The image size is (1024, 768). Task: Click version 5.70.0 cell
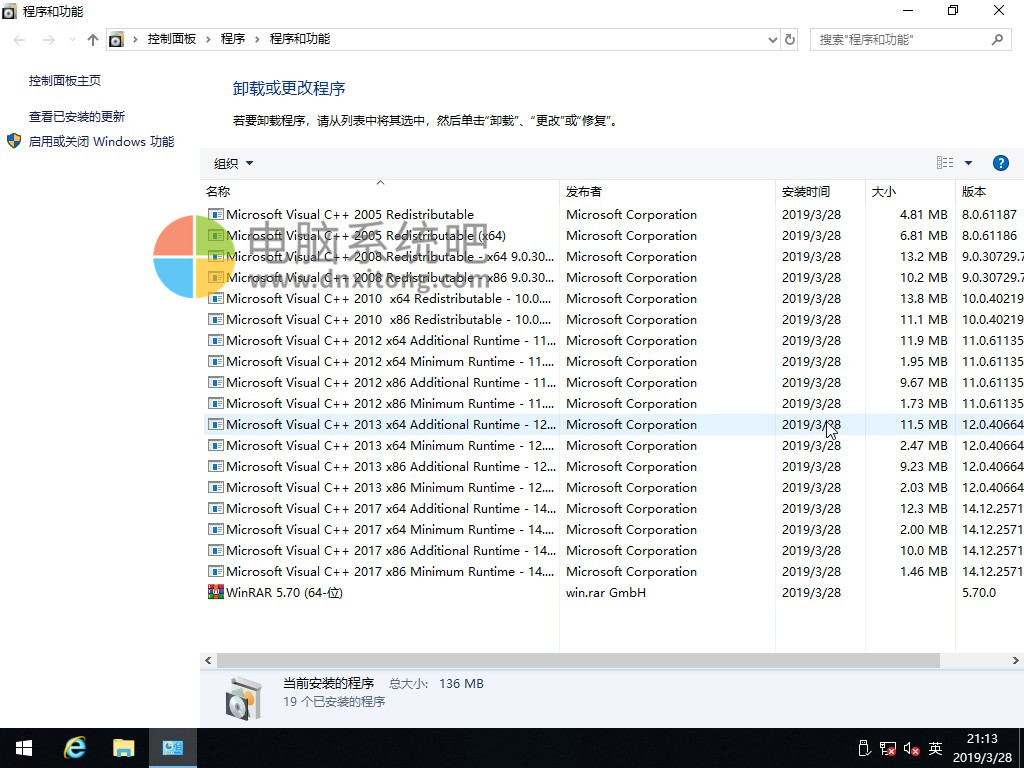coord(979,592)
